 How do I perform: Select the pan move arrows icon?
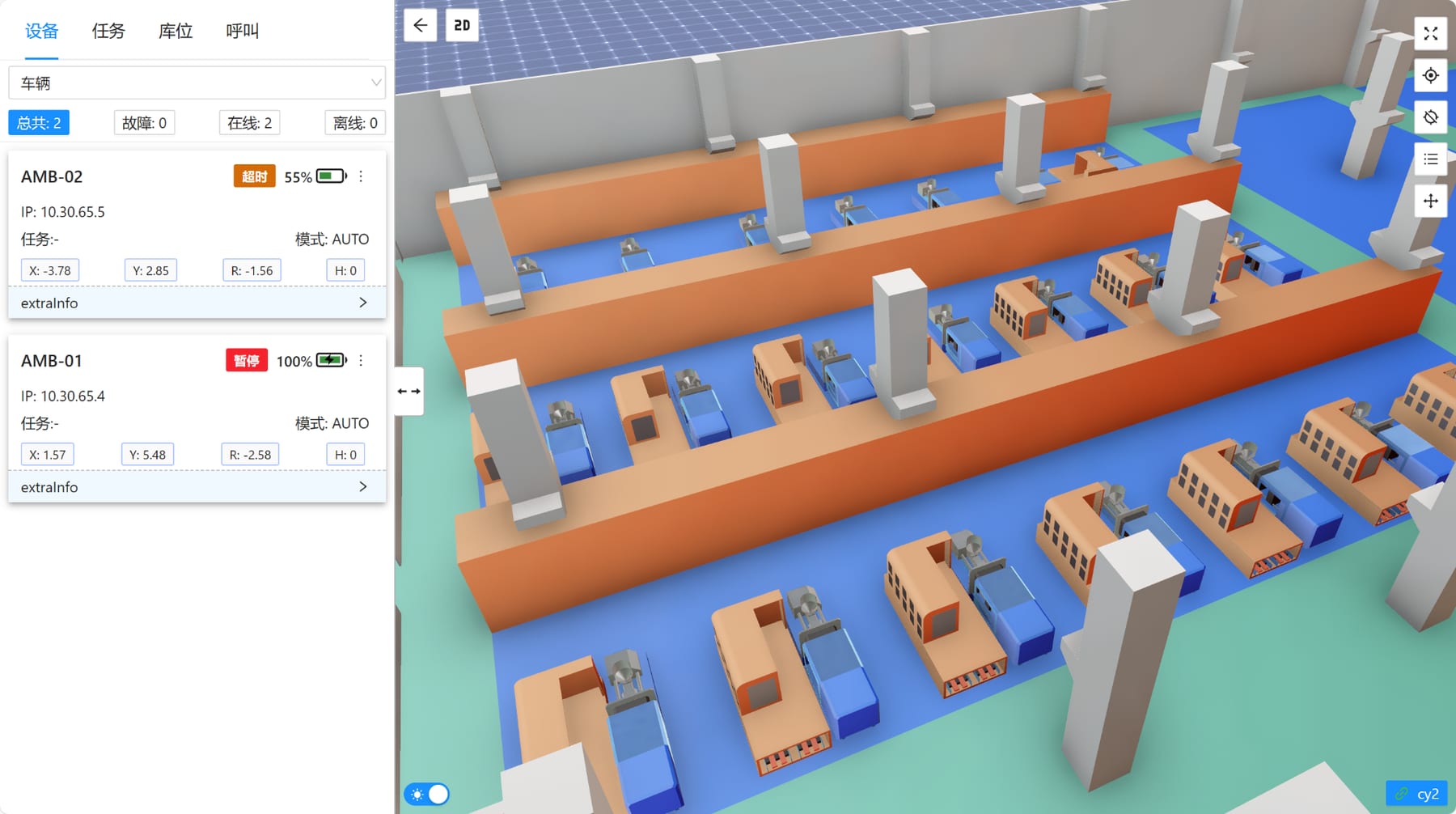(1430, 201)
